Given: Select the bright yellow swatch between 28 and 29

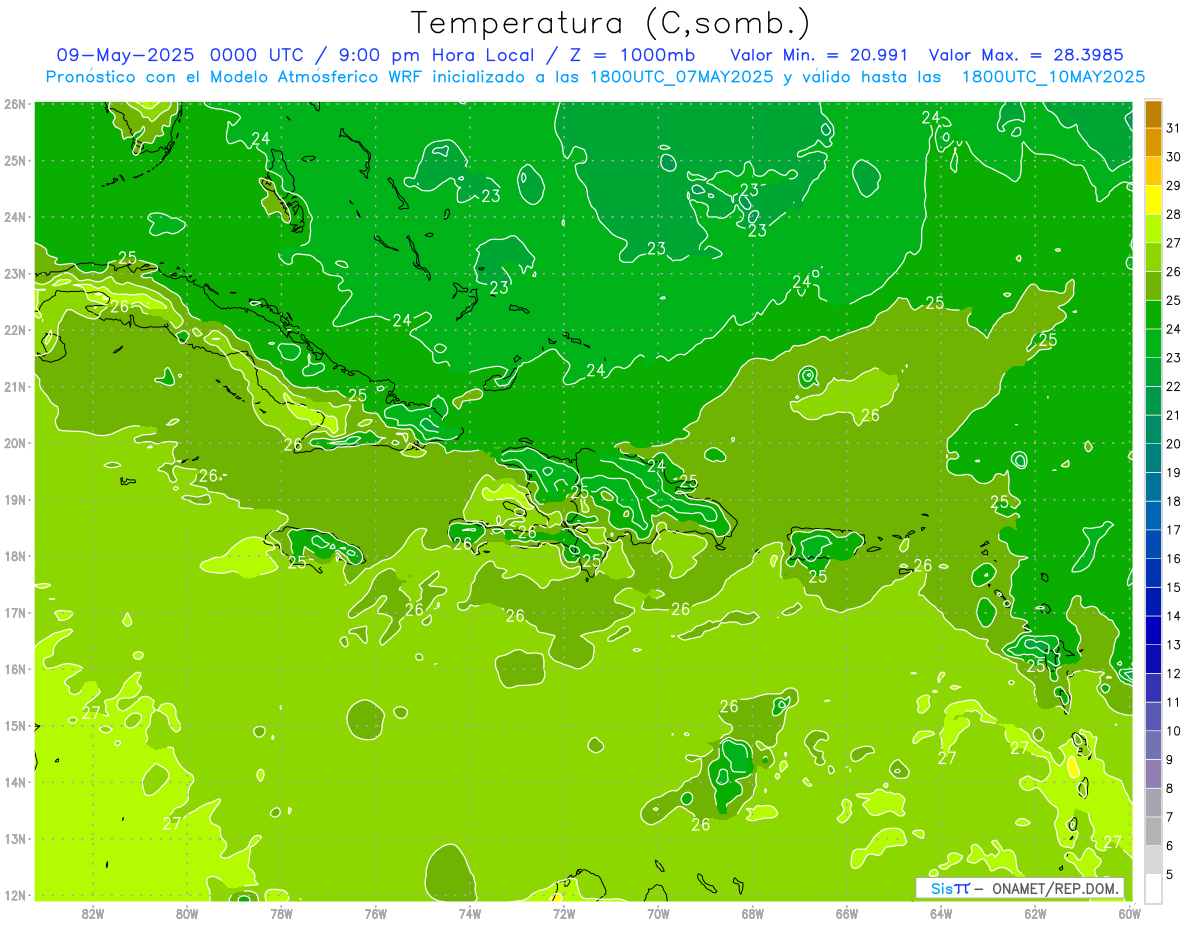Looking at the screenshot, I should point(1153,200).
